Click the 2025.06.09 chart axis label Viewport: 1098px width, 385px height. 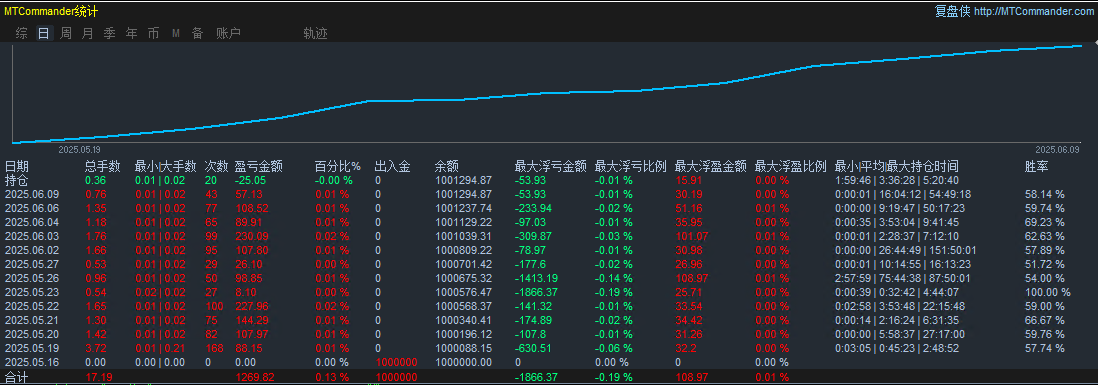(x=1057, y=149)
